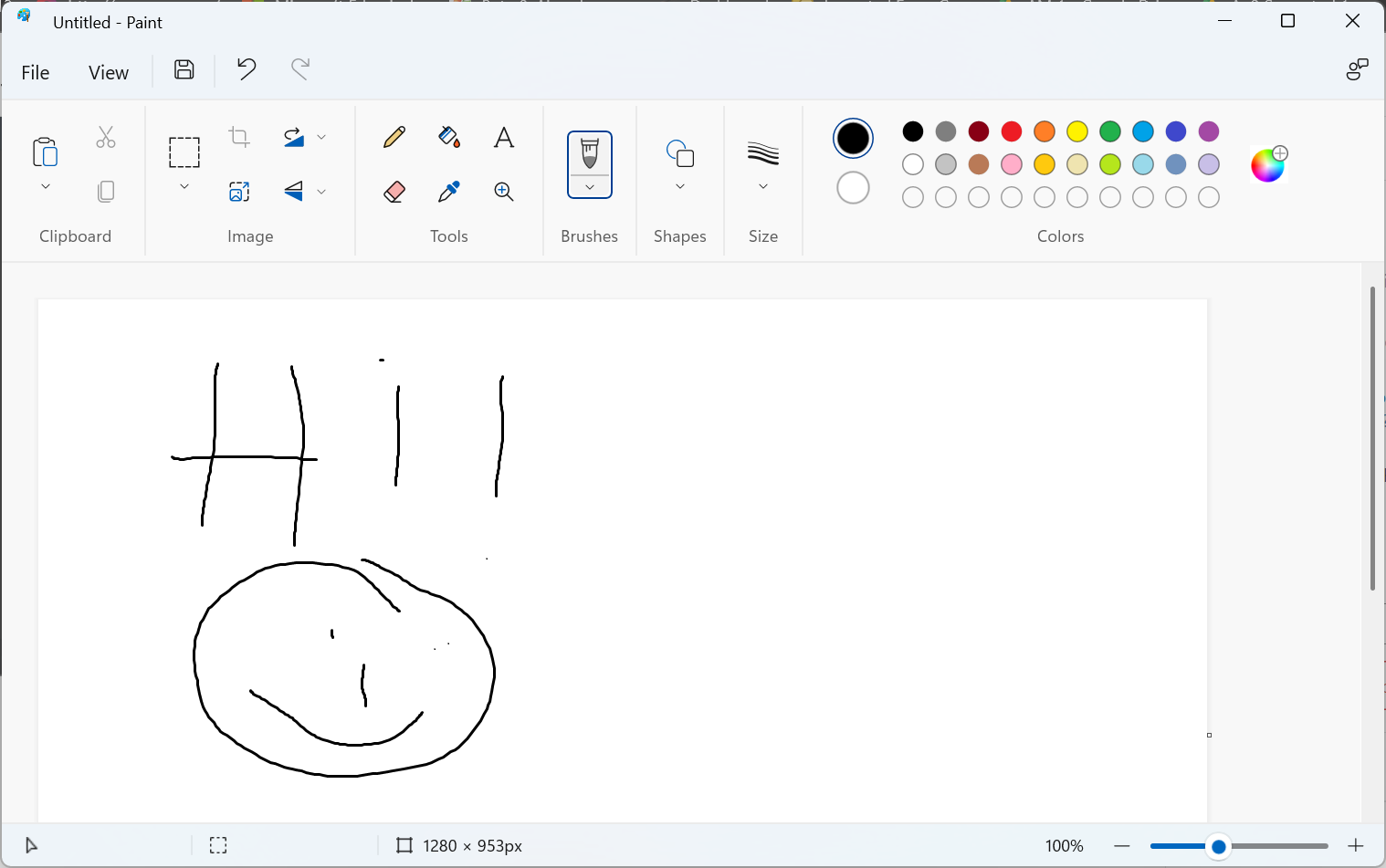Screen dimensions: 1386x868
Task: Click the Flip image icon
Action: click(x=294, y=192)
